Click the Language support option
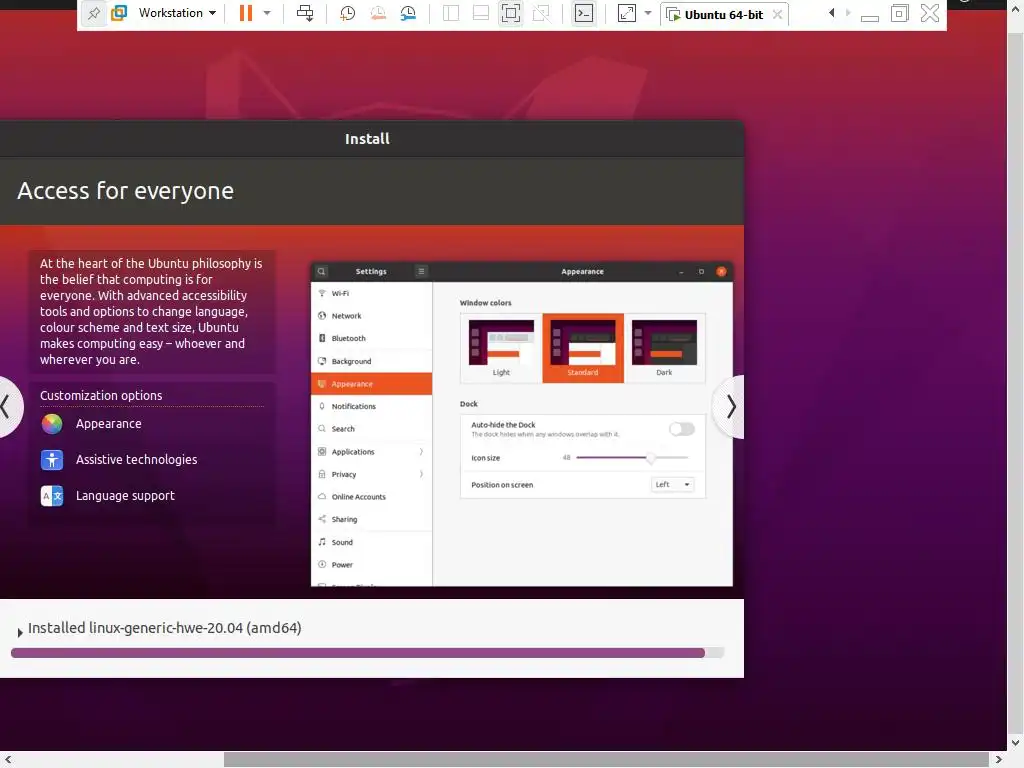 [125, 496]
